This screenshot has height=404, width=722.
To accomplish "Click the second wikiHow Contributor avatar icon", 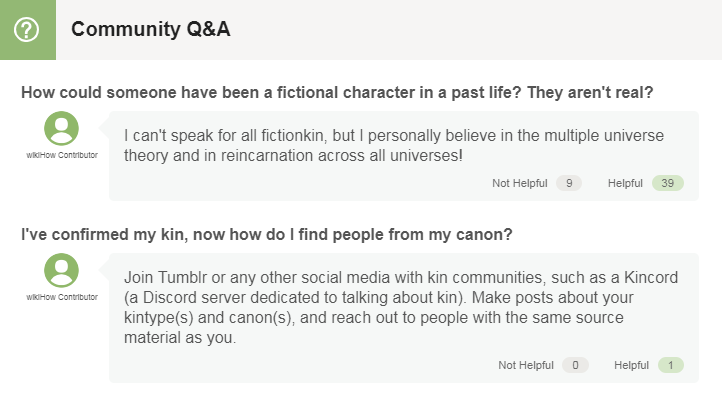I will tap(61, 270).
